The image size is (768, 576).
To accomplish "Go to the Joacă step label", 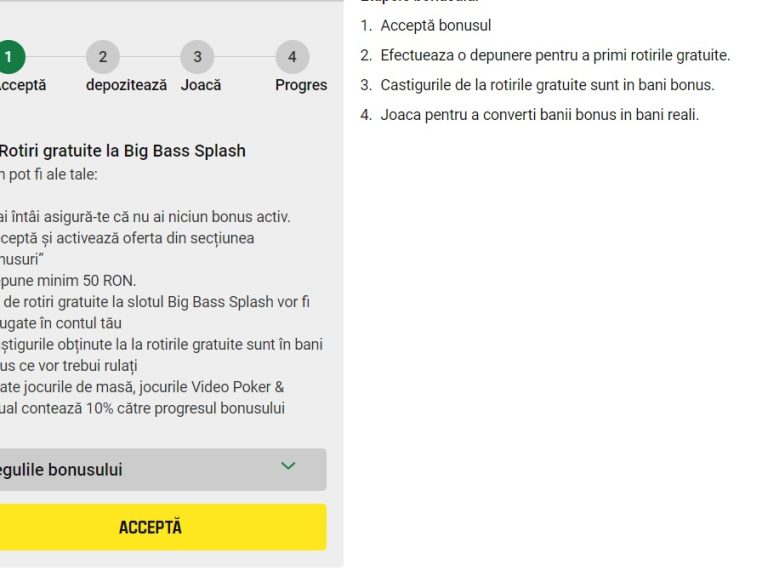I will click(201, 85).
